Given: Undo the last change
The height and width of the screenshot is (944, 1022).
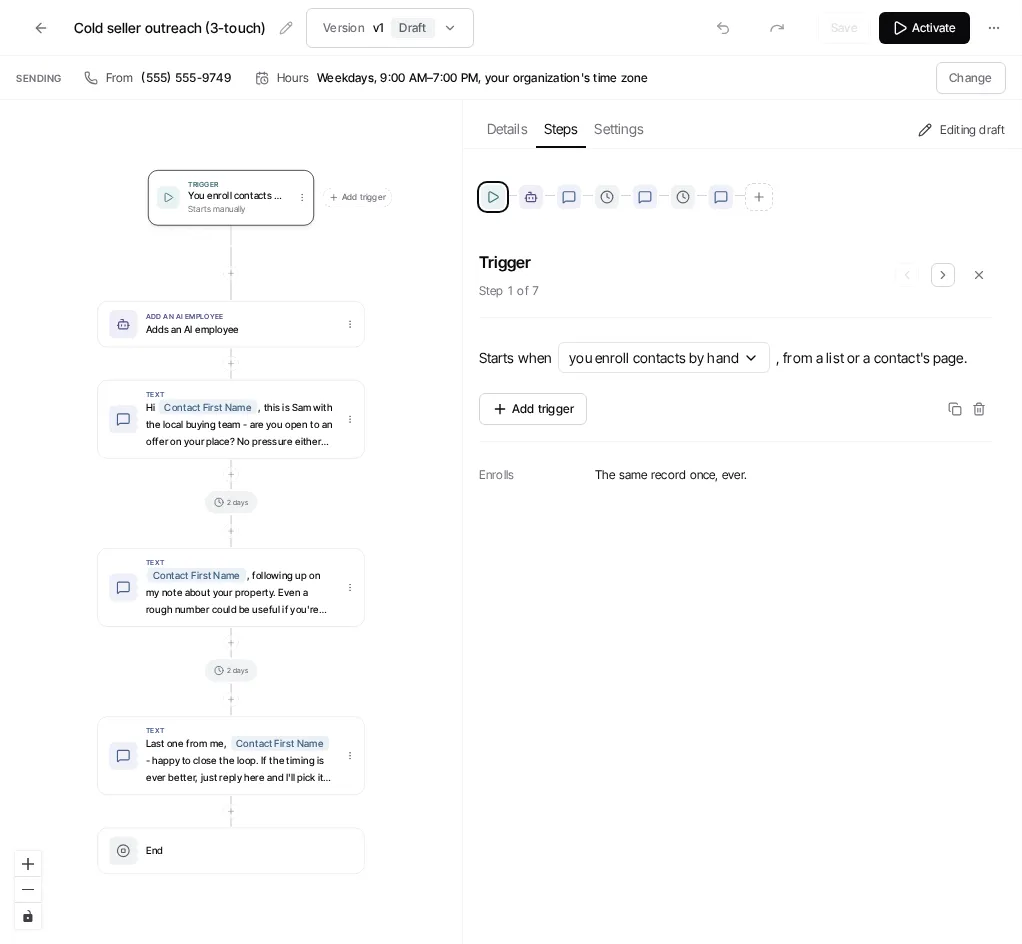Looking at the screenshot, I should point(723,28).
